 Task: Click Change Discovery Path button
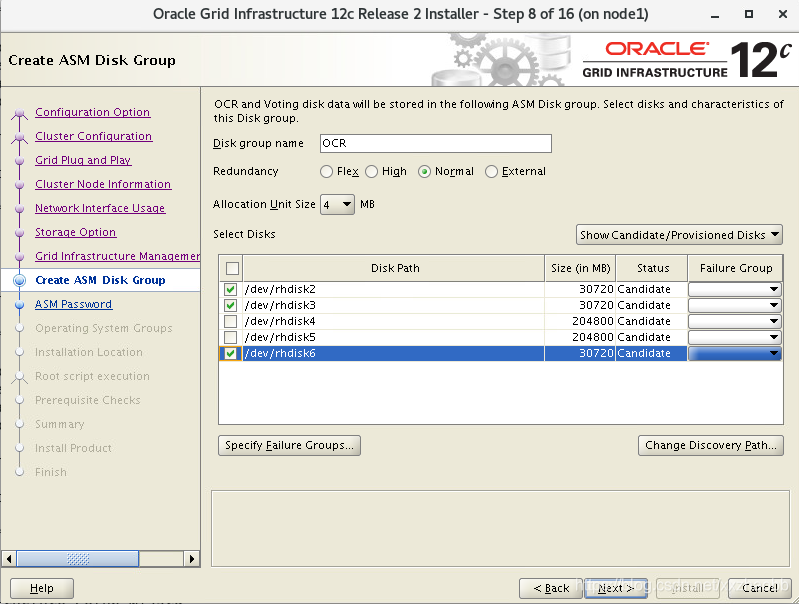[x=711, y=445]
